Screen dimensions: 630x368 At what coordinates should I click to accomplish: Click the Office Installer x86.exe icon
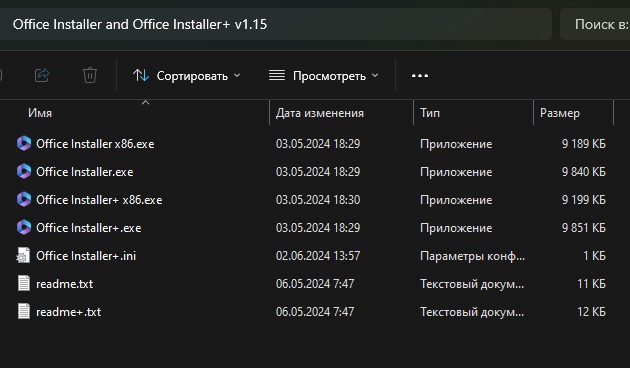(24, 143)
